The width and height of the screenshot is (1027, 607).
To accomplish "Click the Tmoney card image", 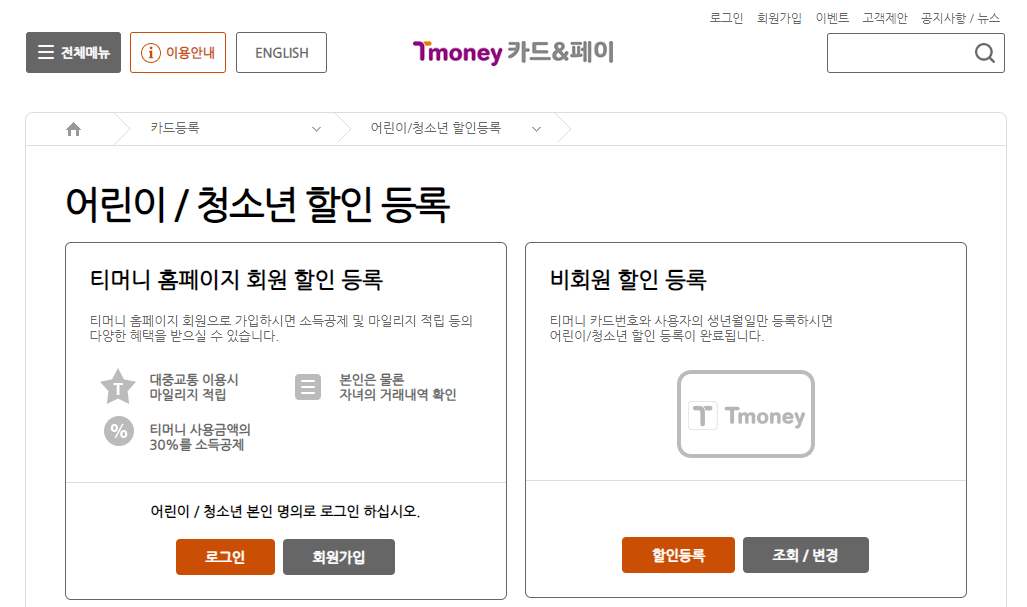I will [746, 414].
